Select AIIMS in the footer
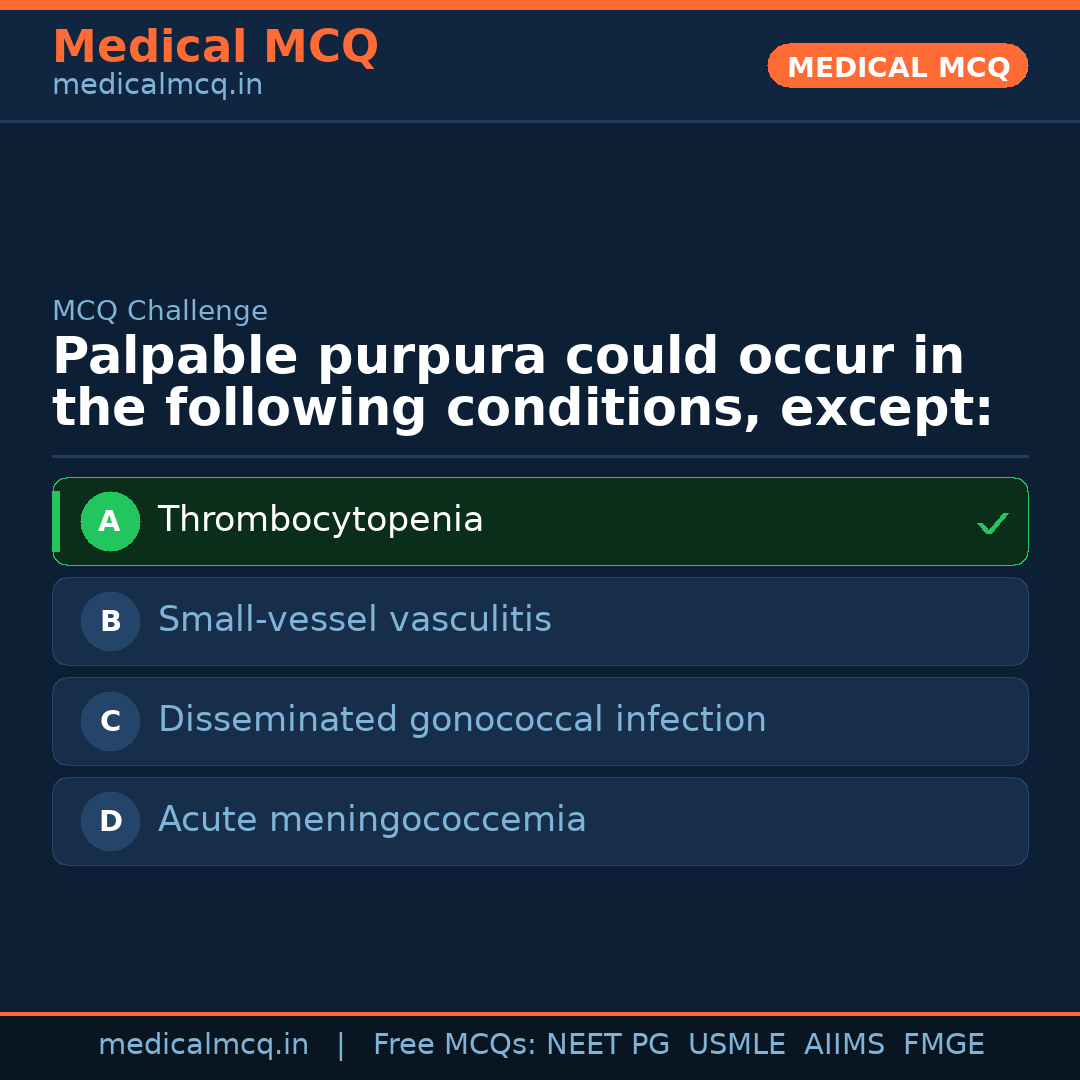The height and width of the screenshot is (1080, 1080). point(844,1045)
